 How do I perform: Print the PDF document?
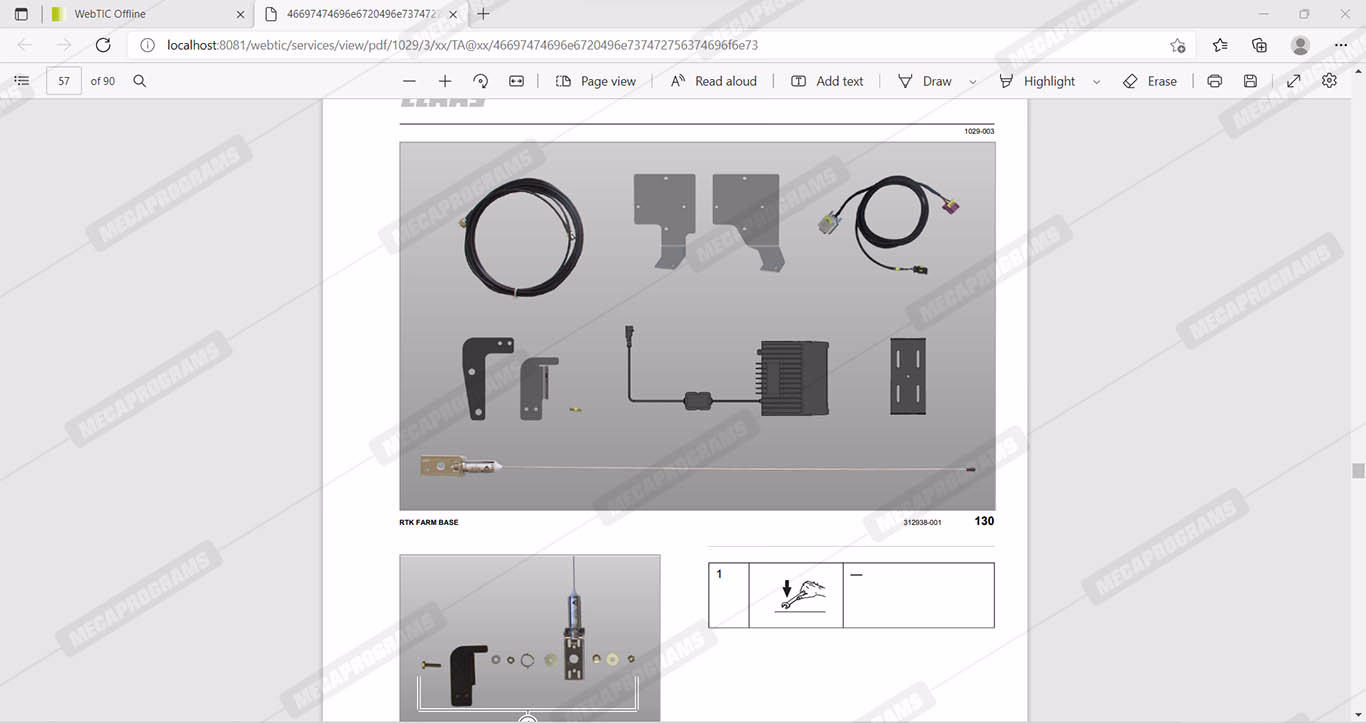tap(1214, 81)
